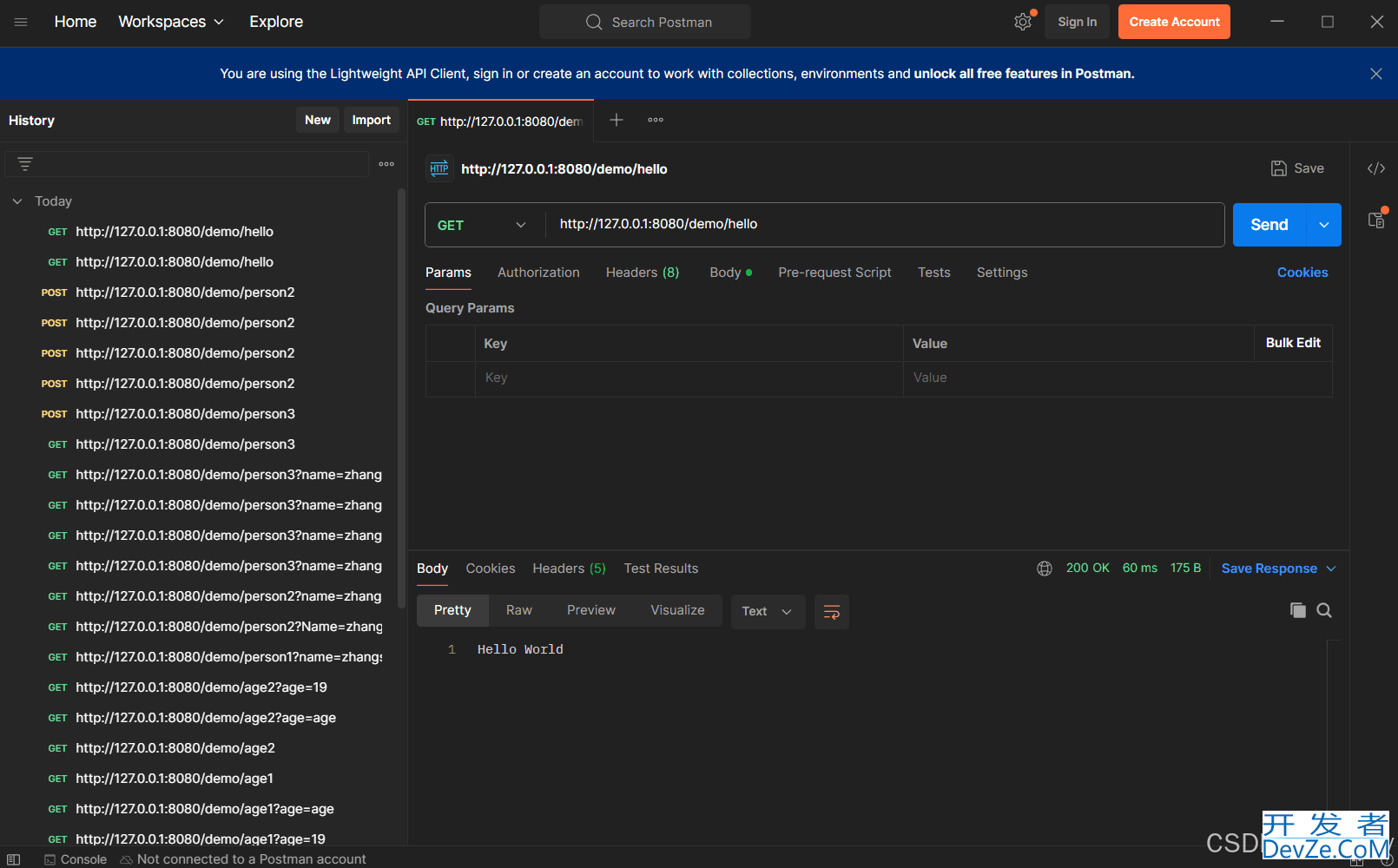Screen dimensions: 1398x868
Task: Open Test Results tab
Action: (661, 569)
